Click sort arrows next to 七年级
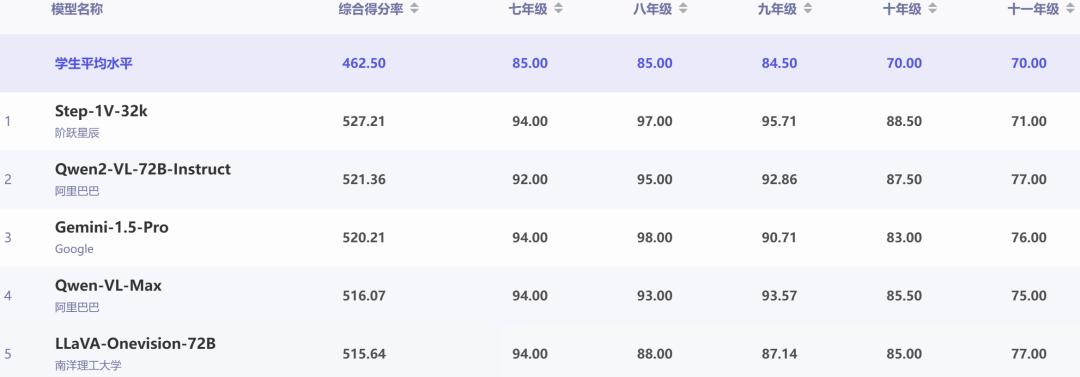1080x377 pixels. [559, 9]
